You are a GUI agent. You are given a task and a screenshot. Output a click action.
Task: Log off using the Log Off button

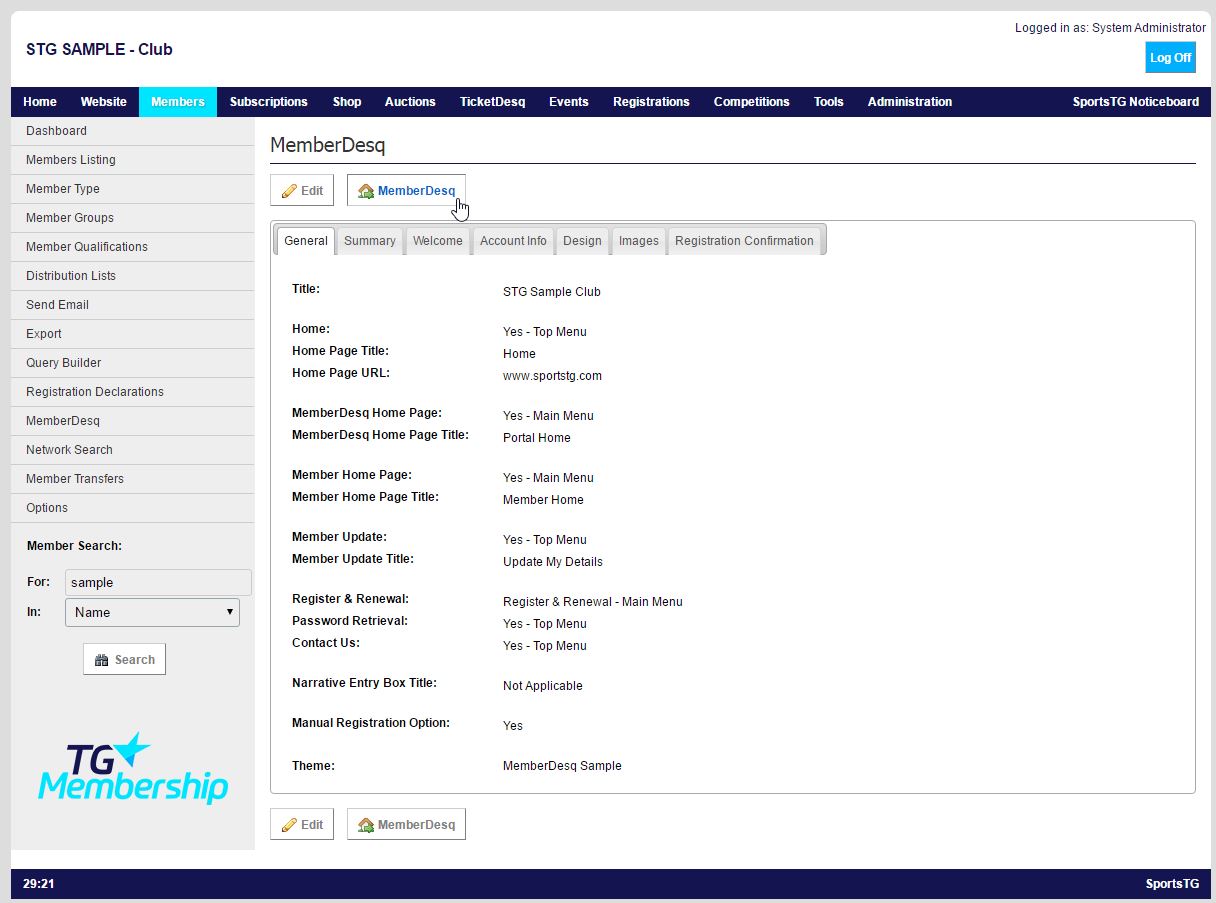(x=1170, y=57)
